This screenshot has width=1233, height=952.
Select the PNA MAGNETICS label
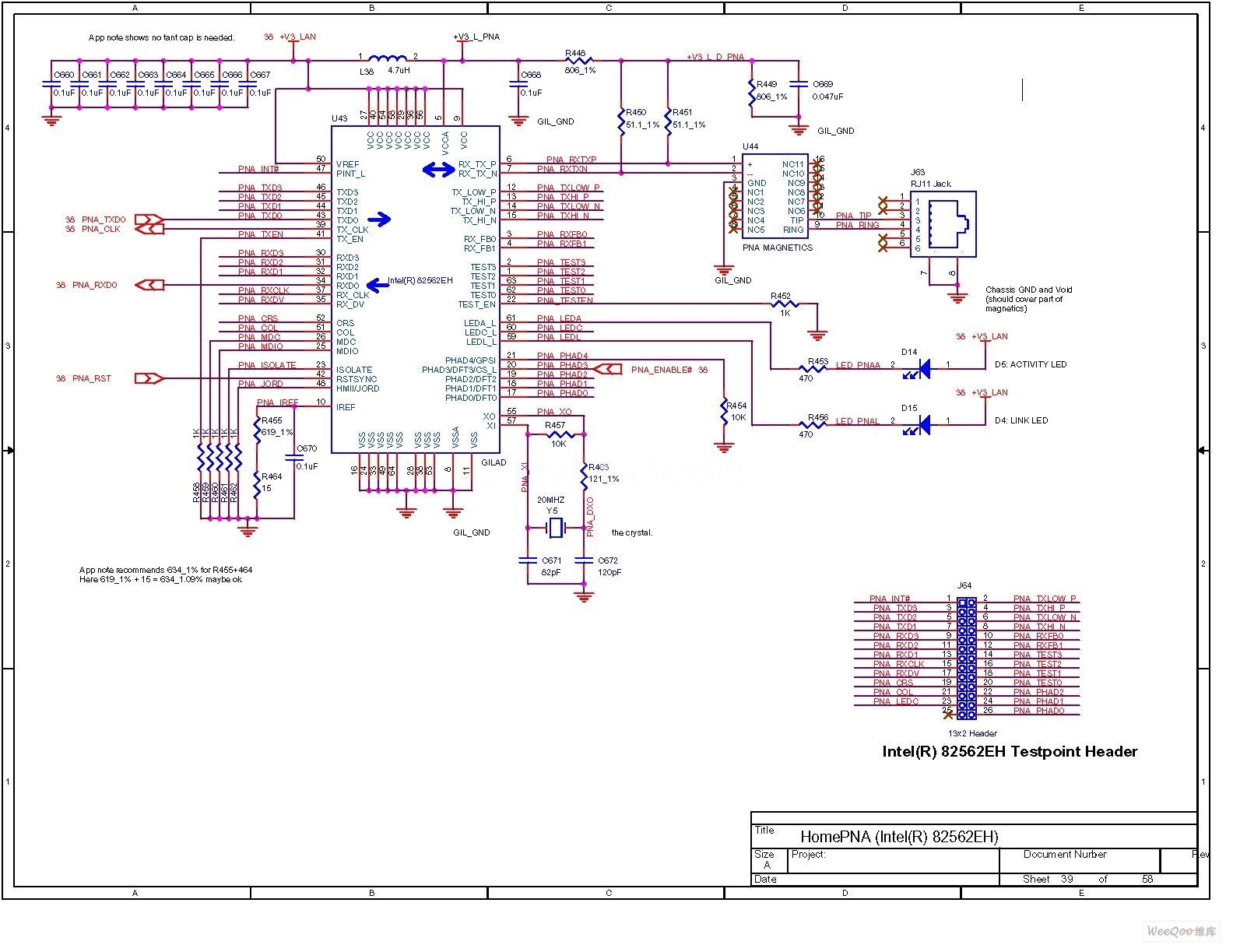coord(778,248)
